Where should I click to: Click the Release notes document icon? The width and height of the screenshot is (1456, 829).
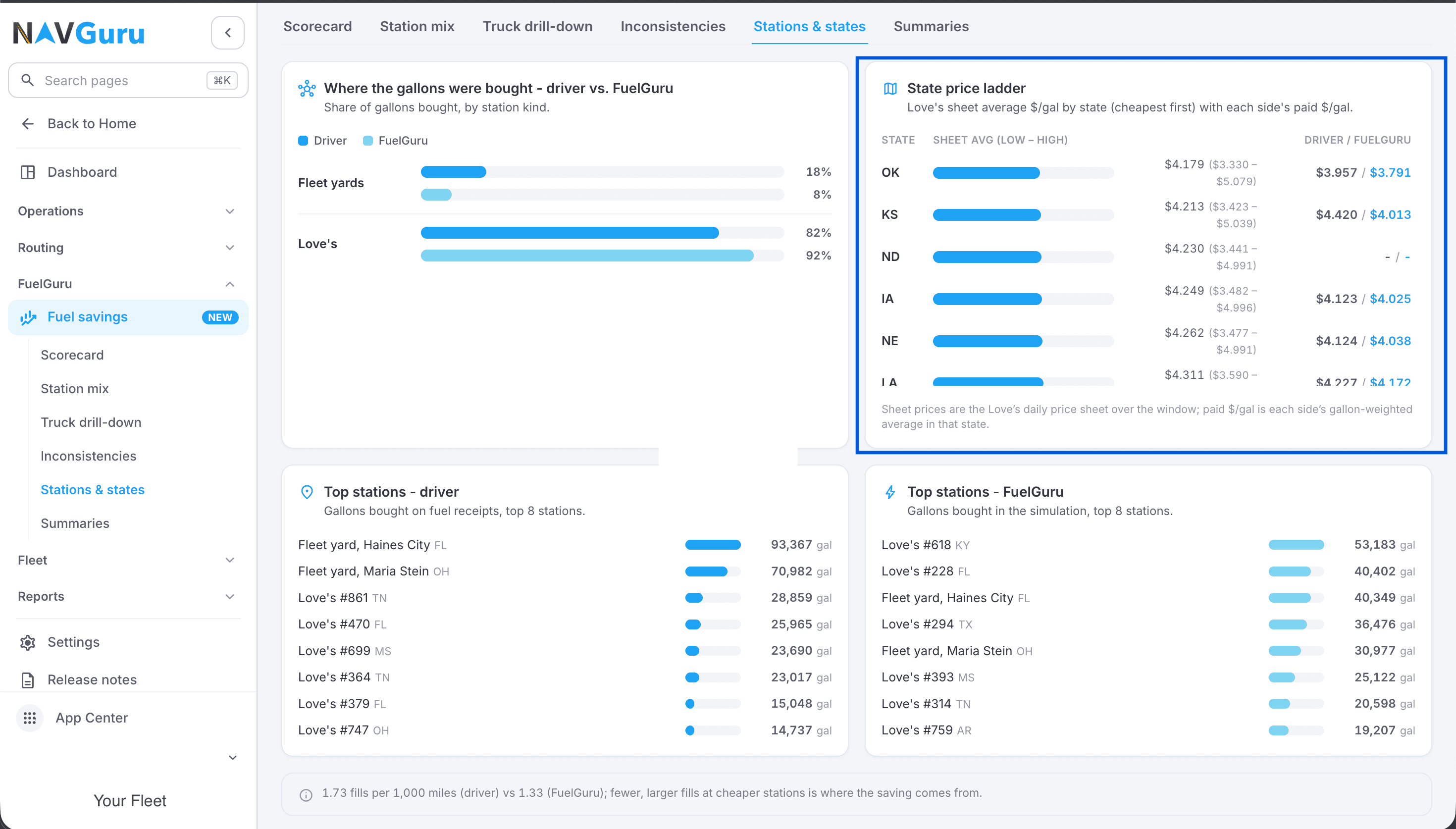[27, 680]
